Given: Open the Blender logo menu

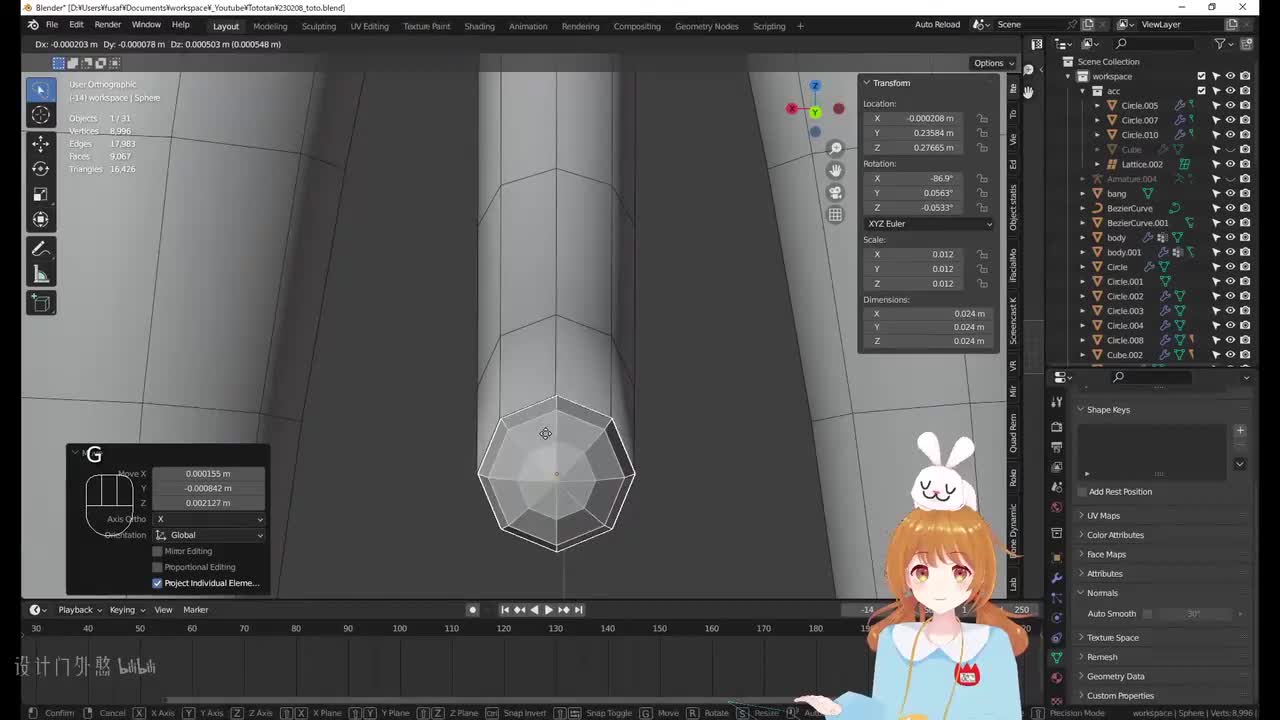Looking at the screenshot, I should [32, 25].
